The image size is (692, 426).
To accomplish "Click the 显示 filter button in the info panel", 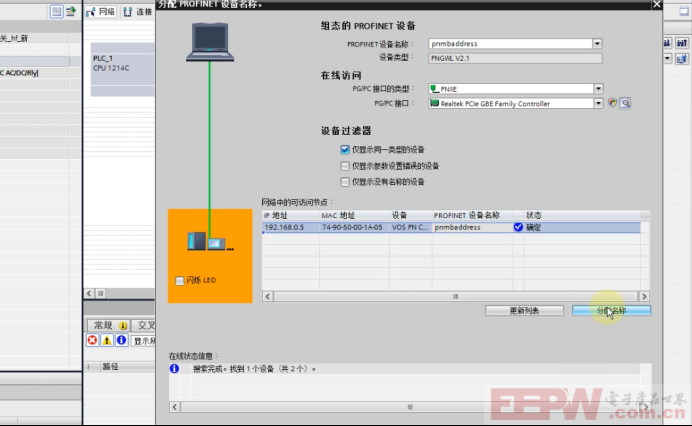I will (x=143, y=341).
